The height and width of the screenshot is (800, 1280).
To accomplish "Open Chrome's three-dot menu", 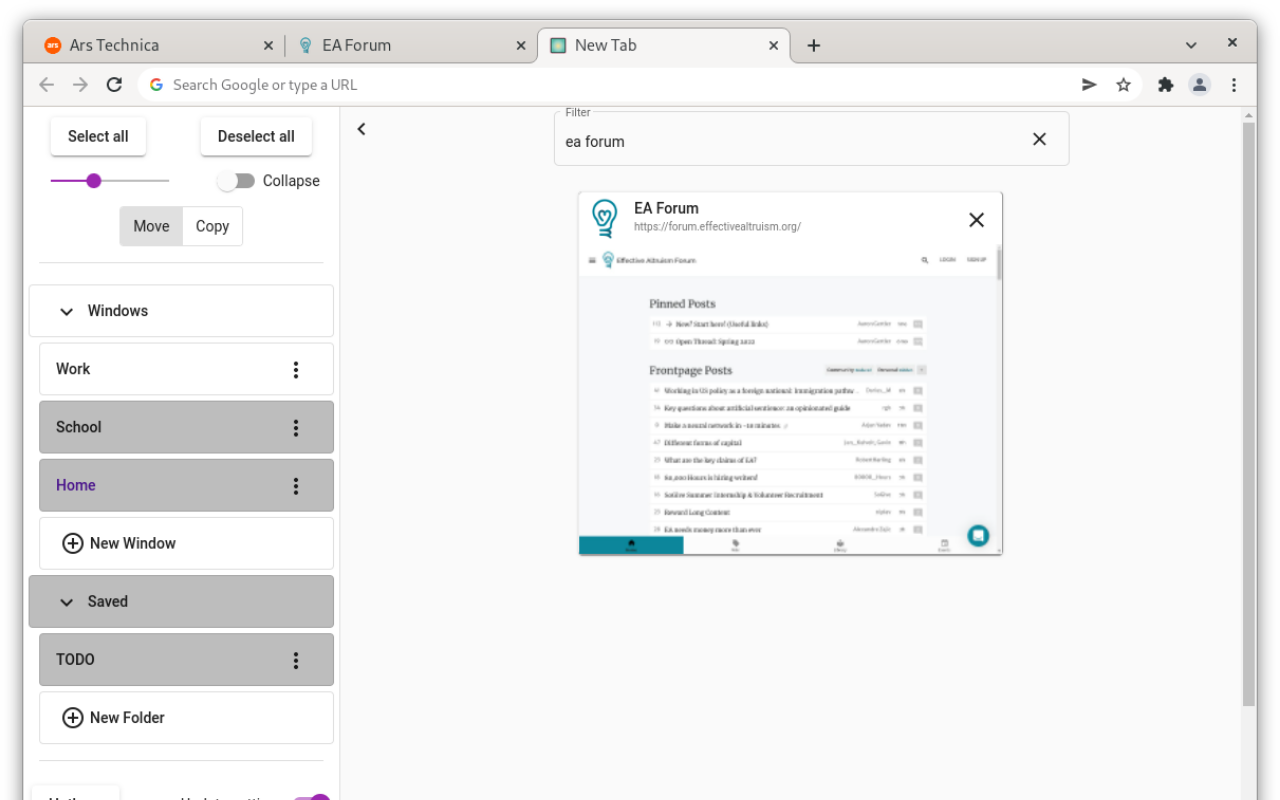I will click(x=1233, y=85).
